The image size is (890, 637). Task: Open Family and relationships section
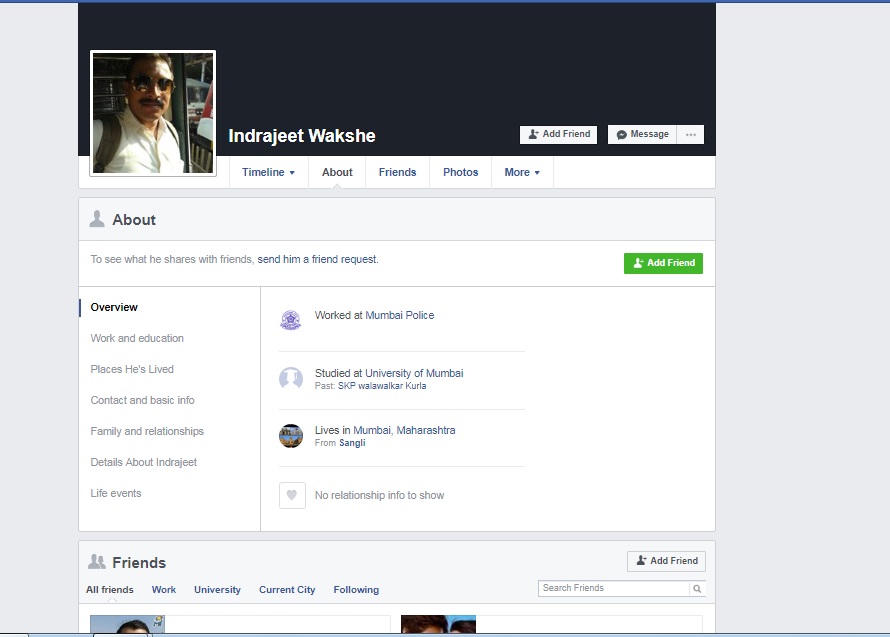click(x=147, y=431)
